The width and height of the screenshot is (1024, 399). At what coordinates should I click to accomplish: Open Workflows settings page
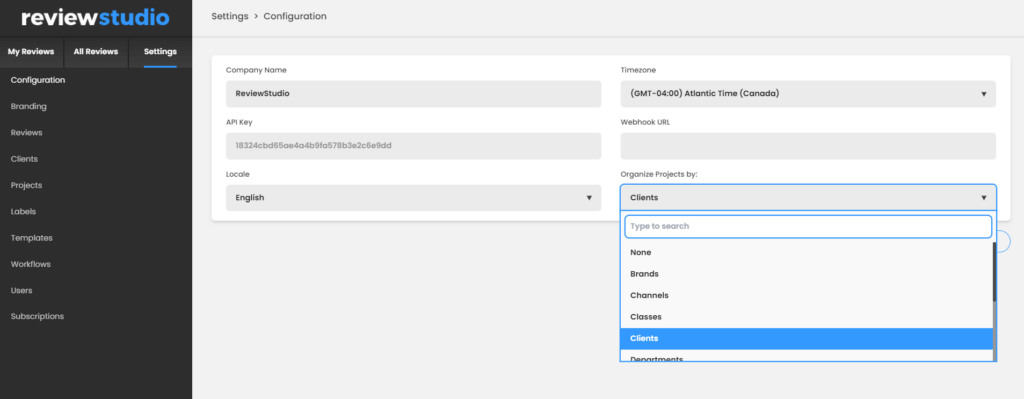tap(31, 264)
